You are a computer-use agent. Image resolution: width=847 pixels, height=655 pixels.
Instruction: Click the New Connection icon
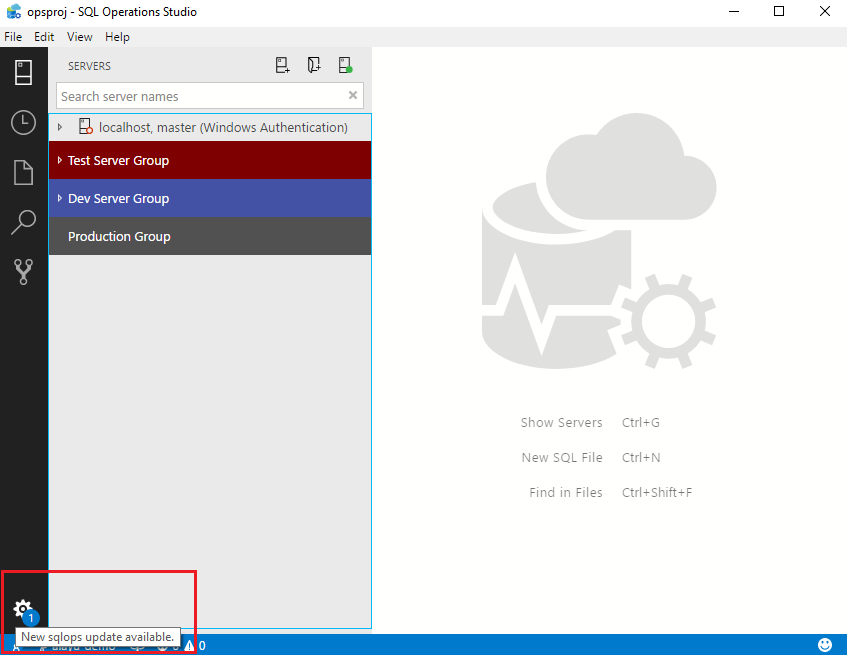coord(283,66)
